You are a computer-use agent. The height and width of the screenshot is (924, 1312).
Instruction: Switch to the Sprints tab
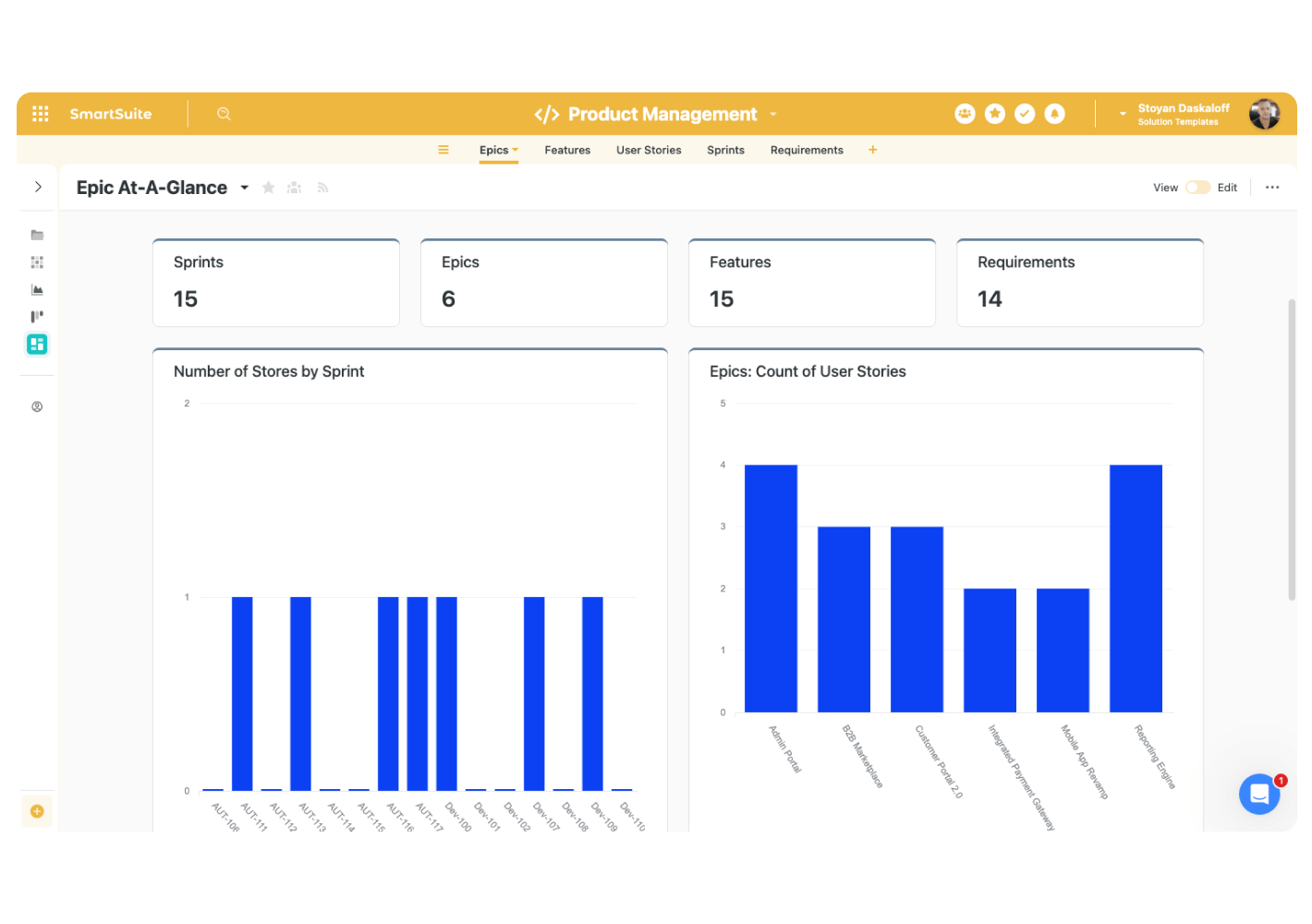725,150
